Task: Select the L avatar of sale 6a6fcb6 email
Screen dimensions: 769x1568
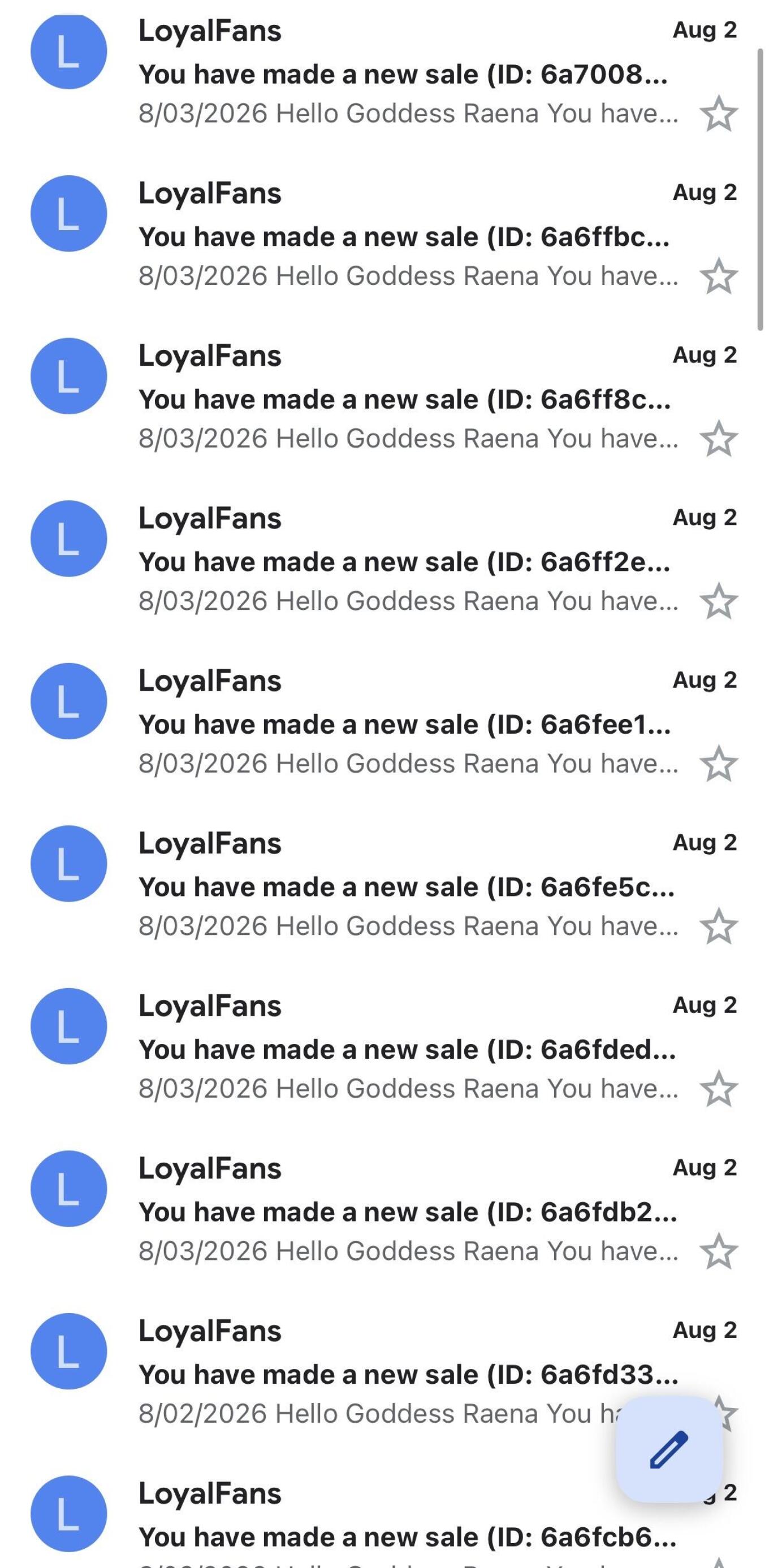Action: pos(69,1514)
